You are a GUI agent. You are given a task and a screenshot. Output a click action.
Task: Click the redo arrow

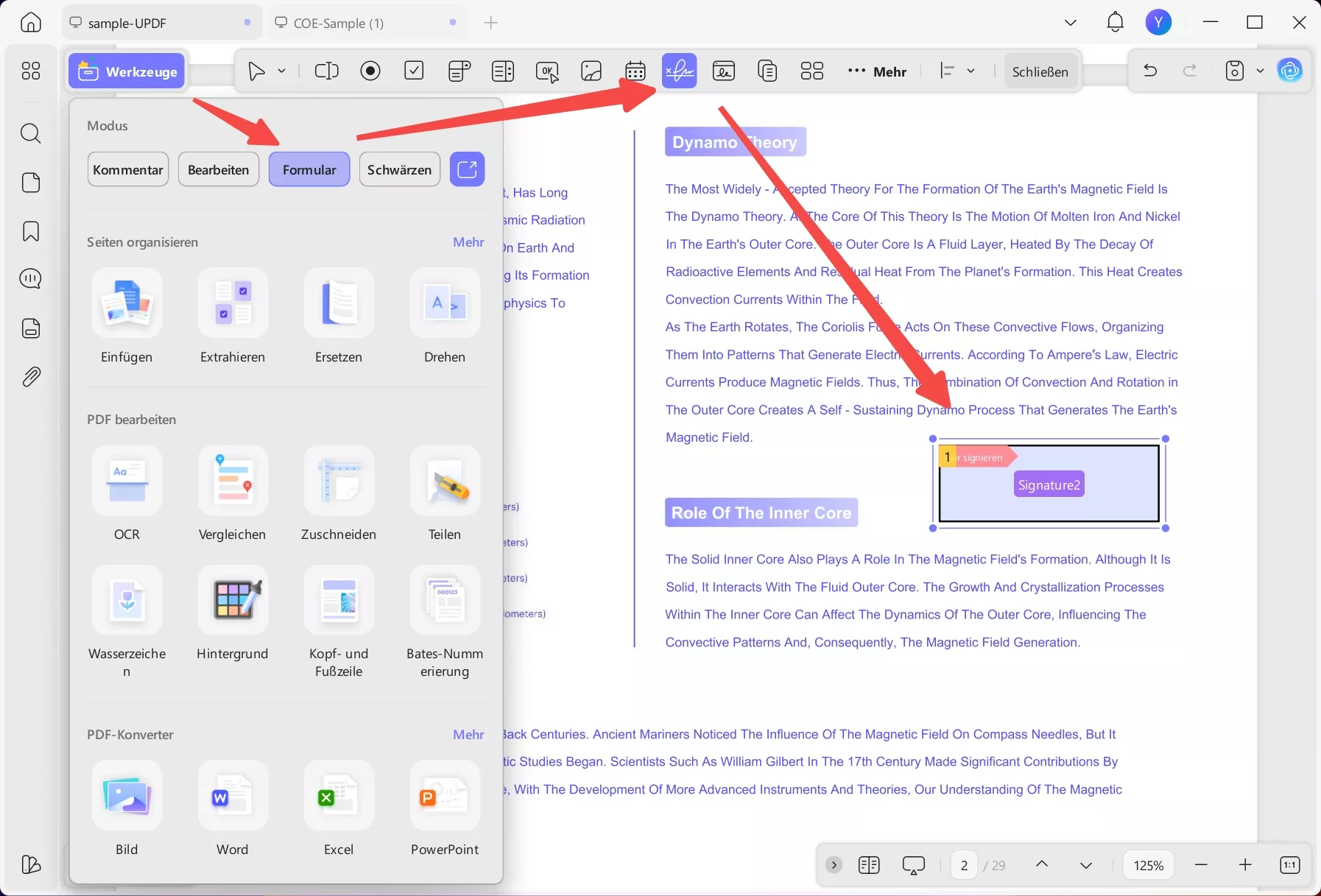(1190, 71)
